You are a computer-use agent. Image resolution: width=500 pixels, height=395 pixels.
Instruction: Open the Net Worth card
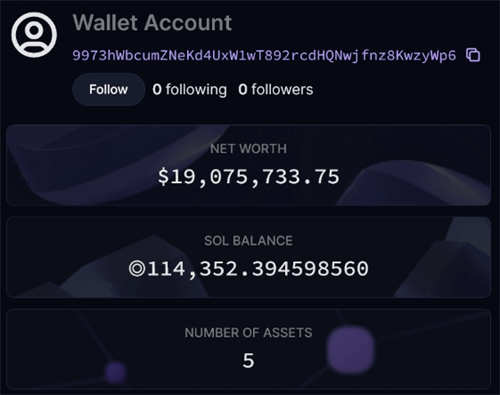(x=248, y=165)
